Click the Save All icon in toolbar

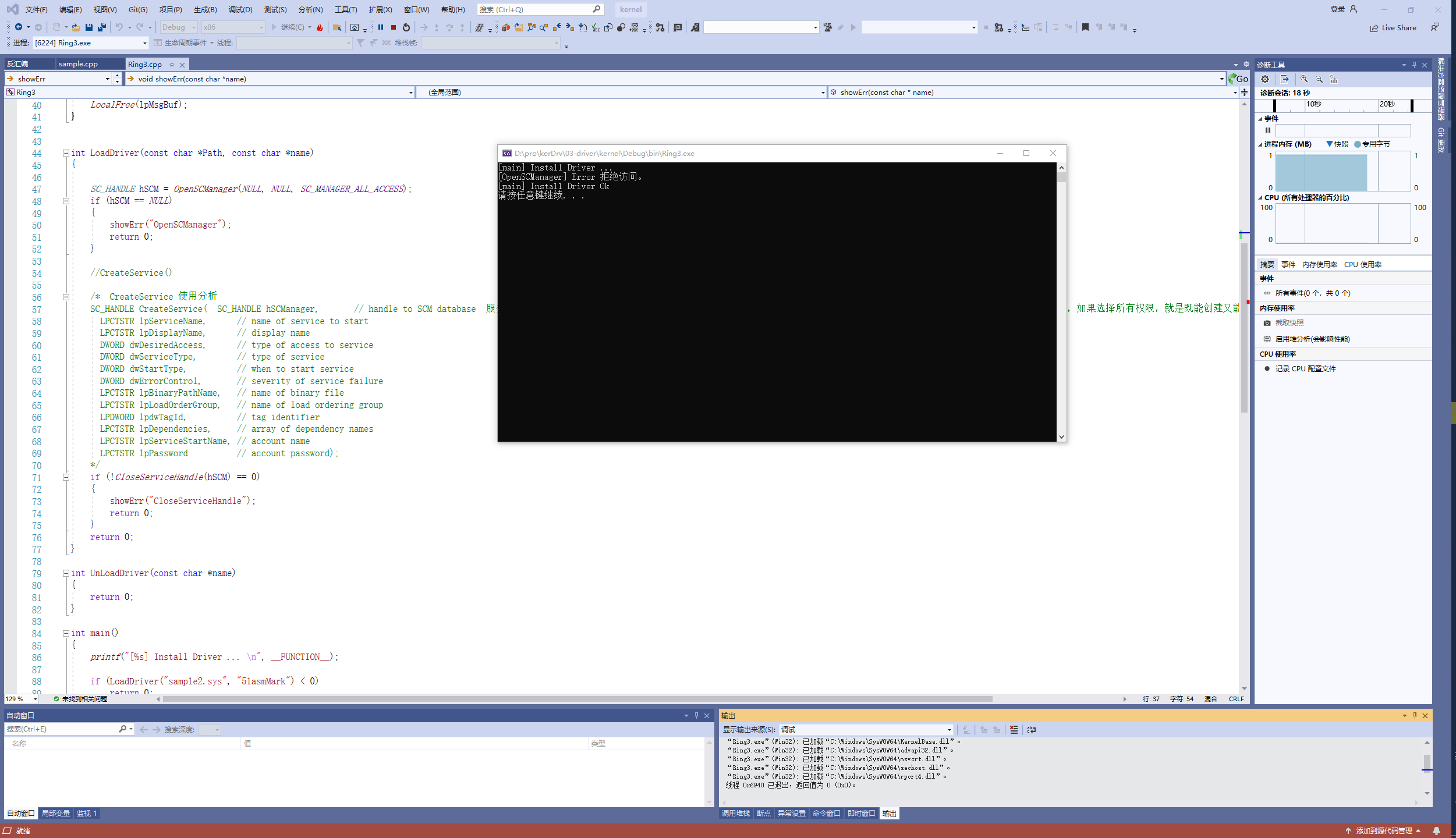102,27
